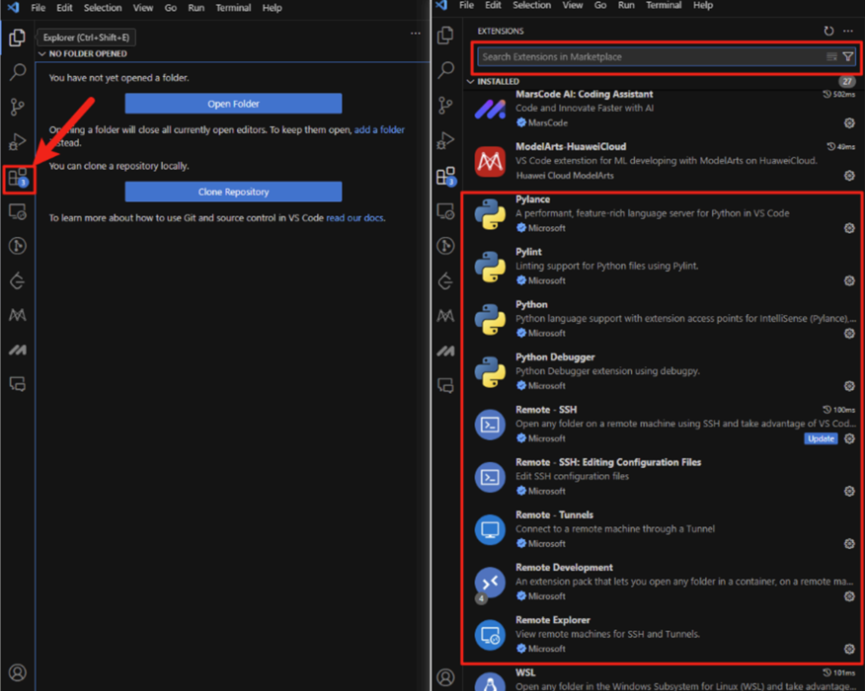Screen dimensions: 865x691
Task: Click the Clone Repository button
Action: tap(233, 192)
